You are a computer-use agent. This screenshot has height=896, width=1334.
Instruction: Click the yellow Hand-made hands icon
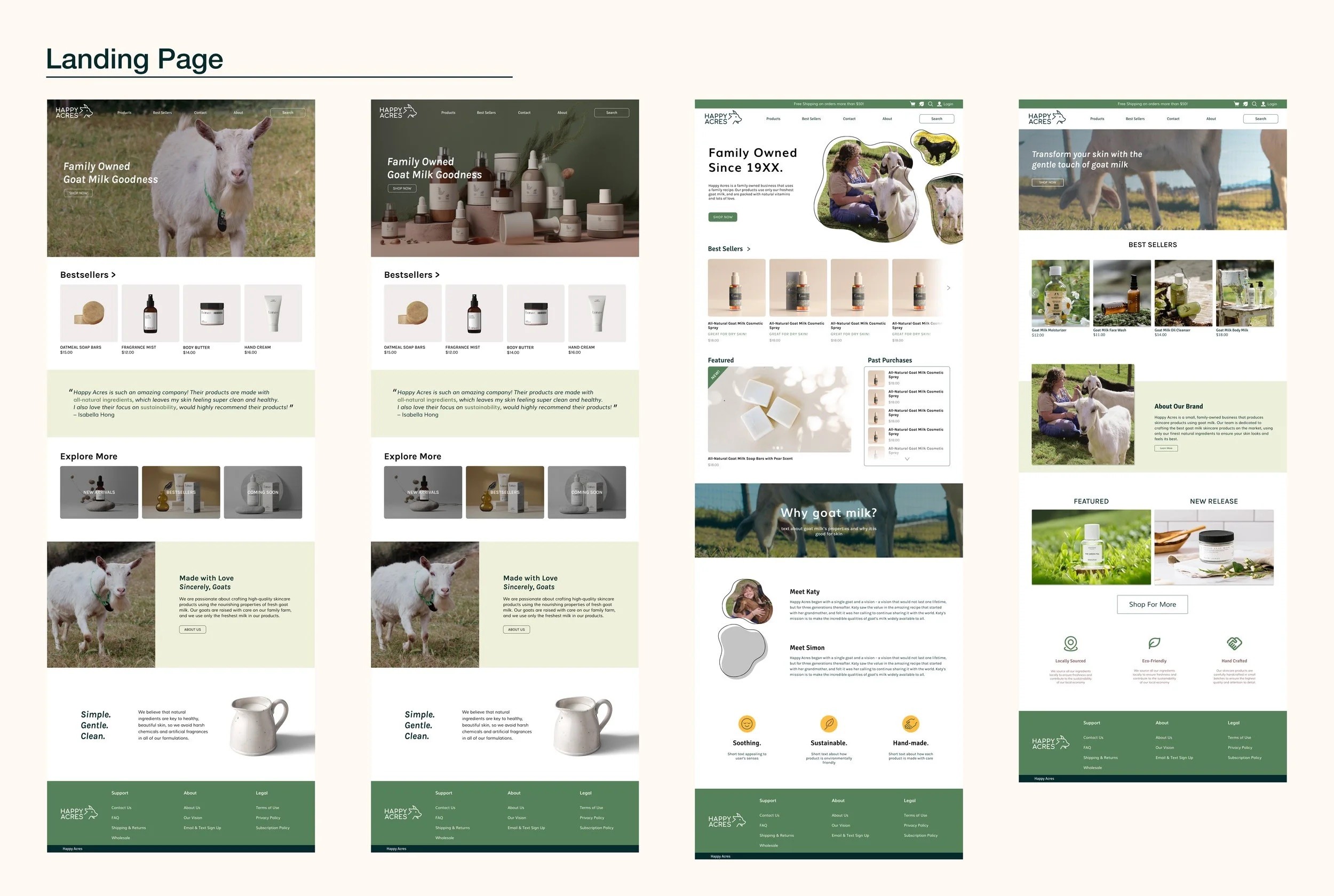click(910, 724)
